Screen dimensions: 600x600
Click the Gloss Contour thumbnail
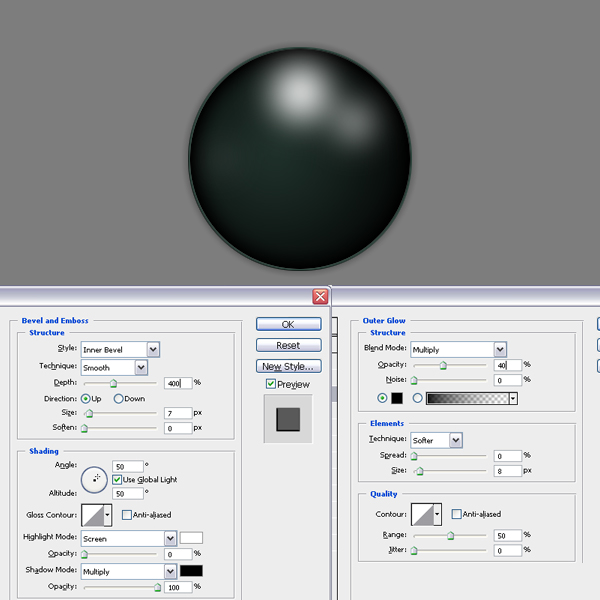click(93, 515)
